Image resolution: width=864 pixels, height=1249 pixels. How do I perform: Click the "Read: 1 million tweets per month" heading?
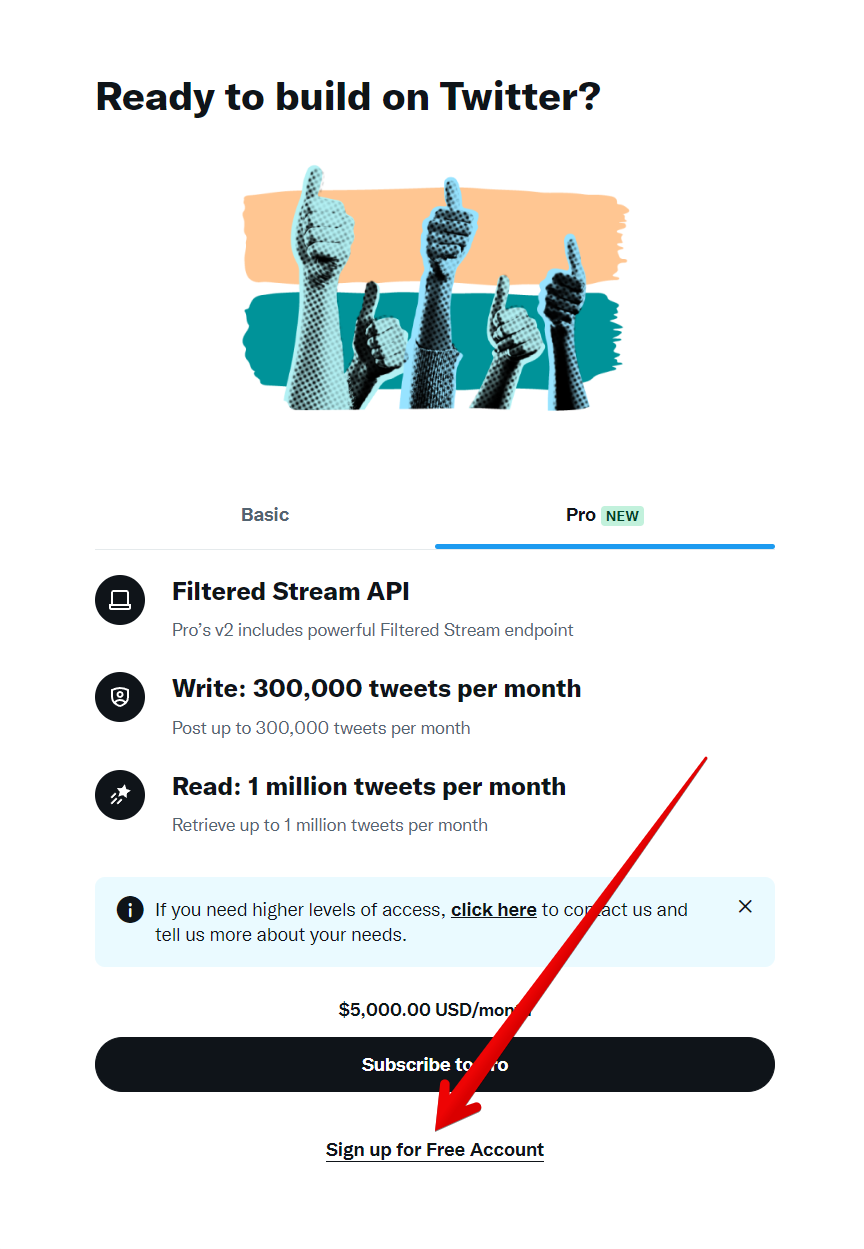coord(369,787)
